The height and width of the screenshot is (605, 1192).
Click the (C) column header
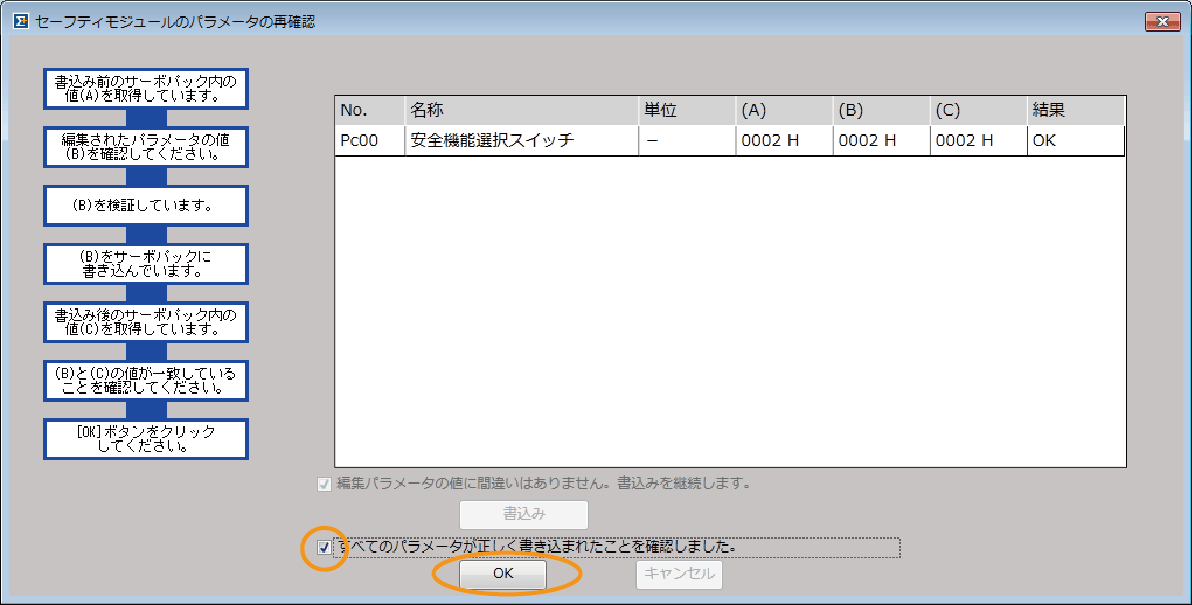977,109
